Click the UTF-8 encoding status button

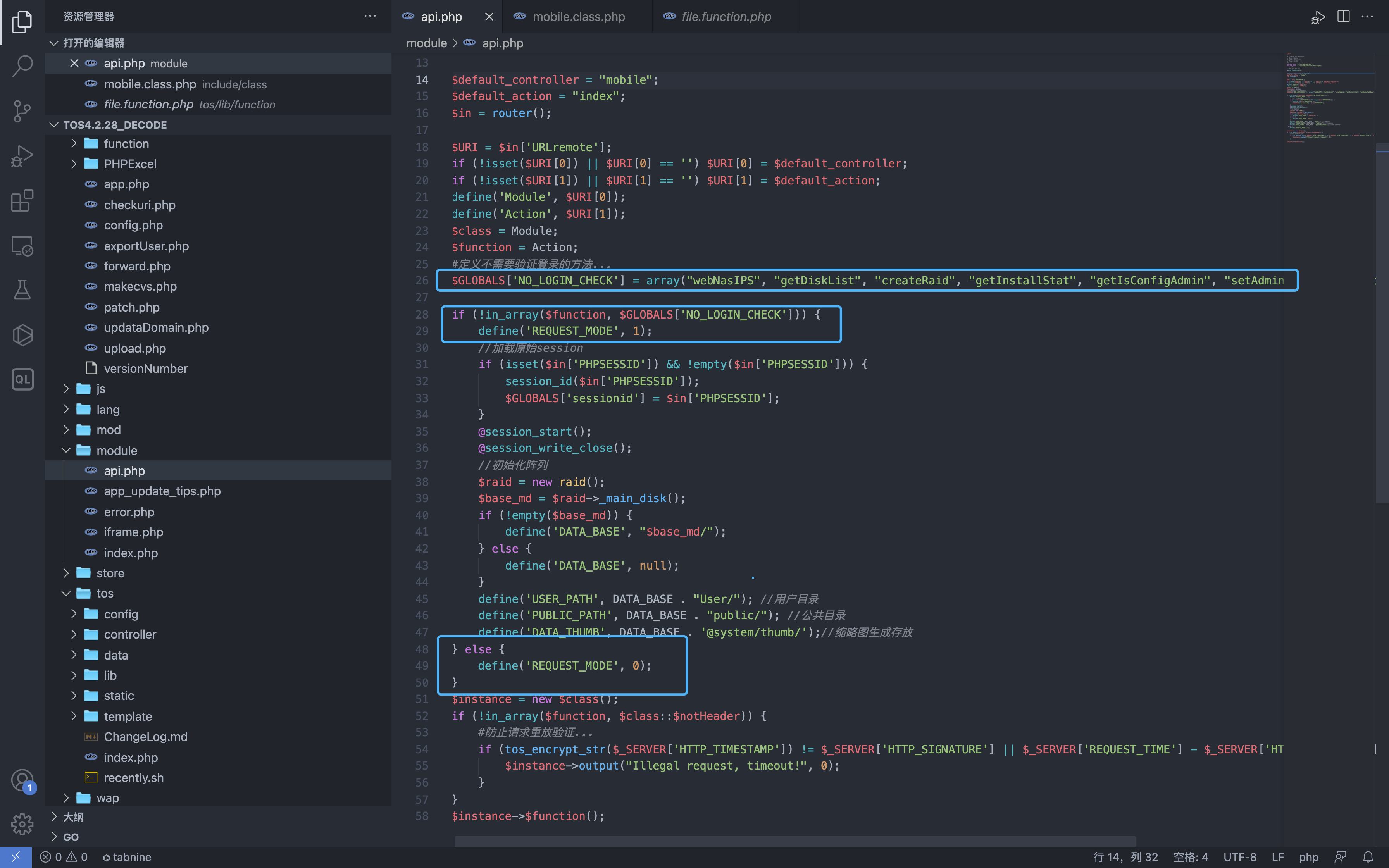coord(1239,856)
